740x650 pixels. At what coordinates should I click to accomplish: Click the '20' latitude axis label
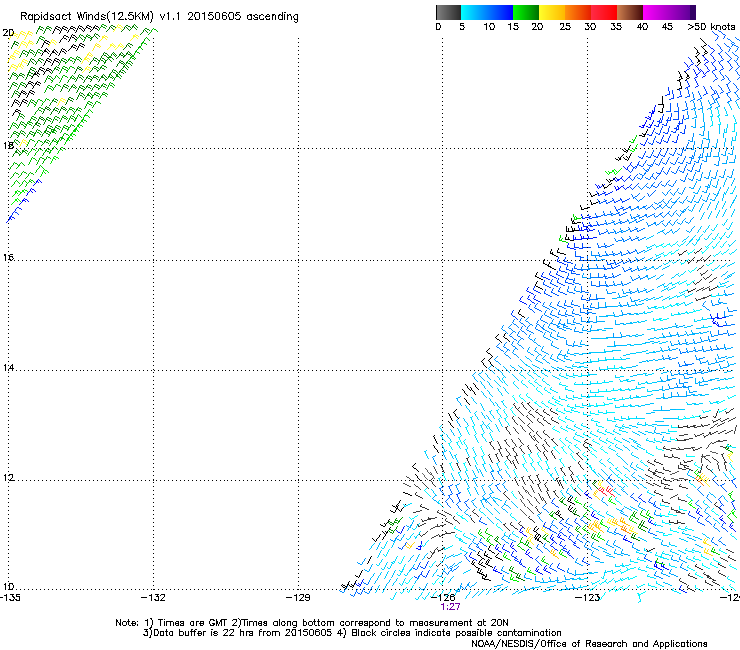click(8, 33)
